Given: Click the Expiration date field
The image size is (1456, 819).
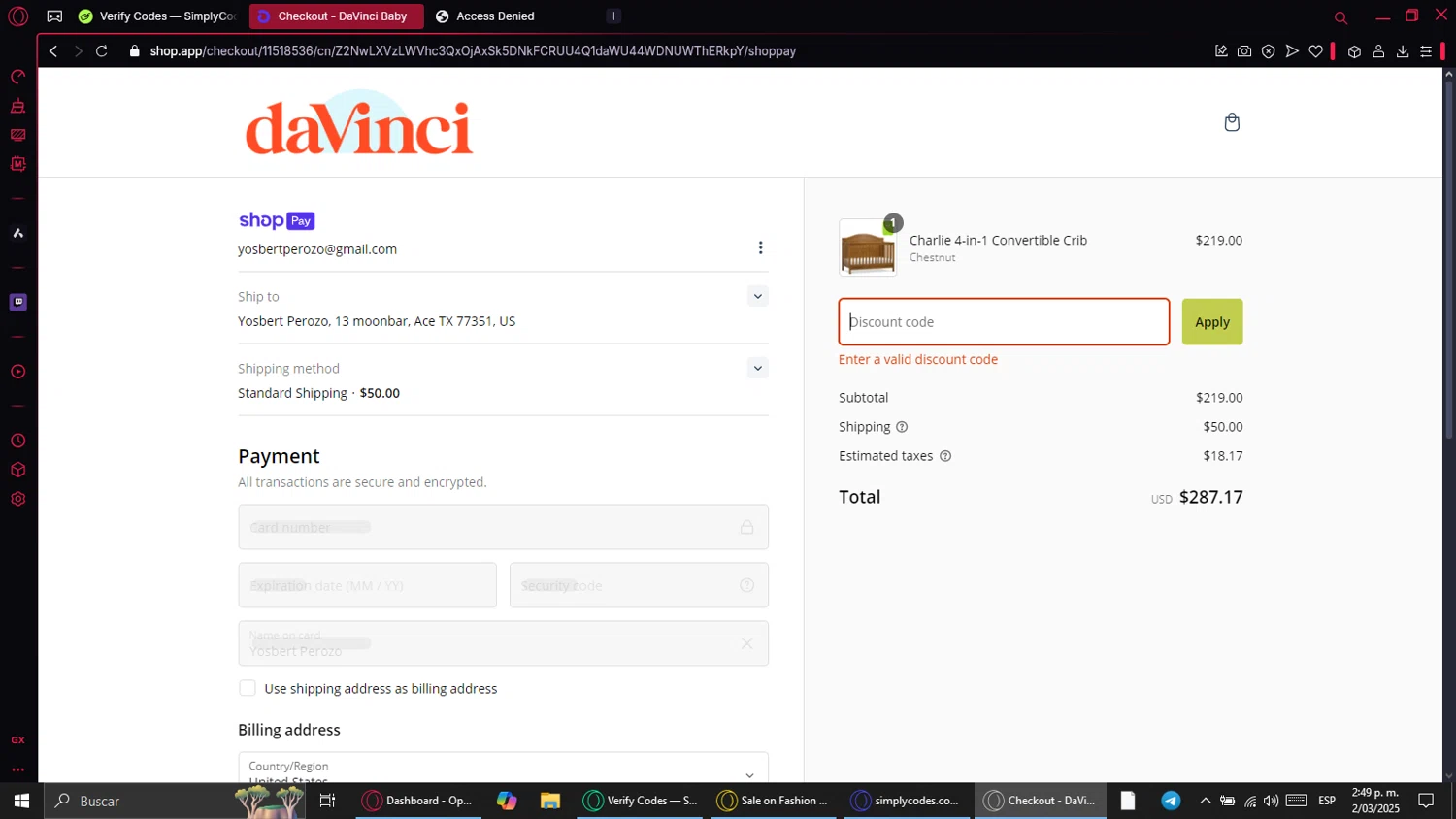Looking at the screenshot, I should 367,585.
